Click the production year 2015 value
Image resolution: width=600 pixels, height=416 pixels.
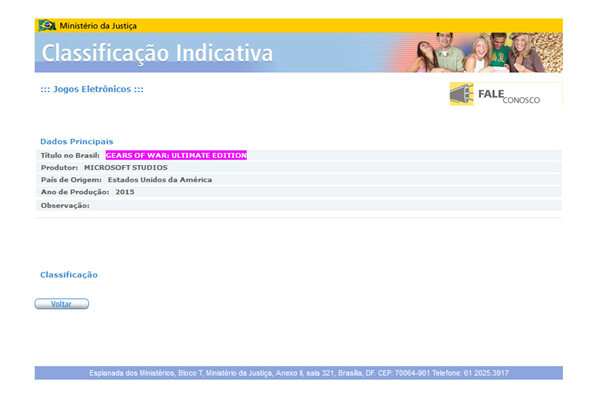coord(124,191)
